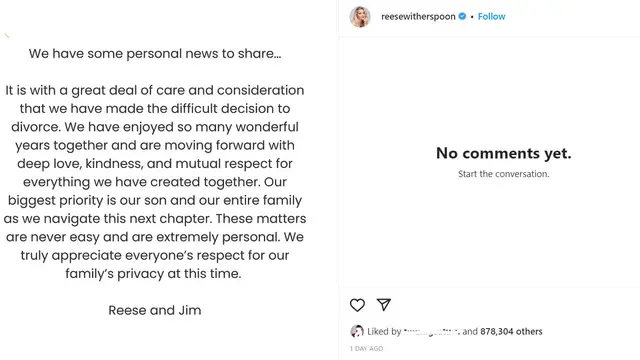Image resolution: width=640 pixels, height=360 pixels.
Task: Click the biggest priority is our son line
Action: coord(155,200)
